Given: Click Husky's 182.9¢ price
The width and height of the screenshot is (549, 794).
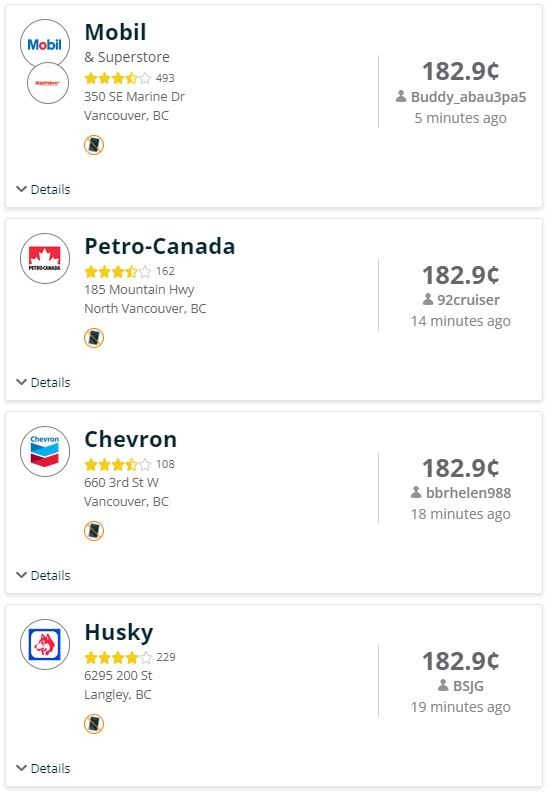Looking at the screenshot, I should click(460, 661).
